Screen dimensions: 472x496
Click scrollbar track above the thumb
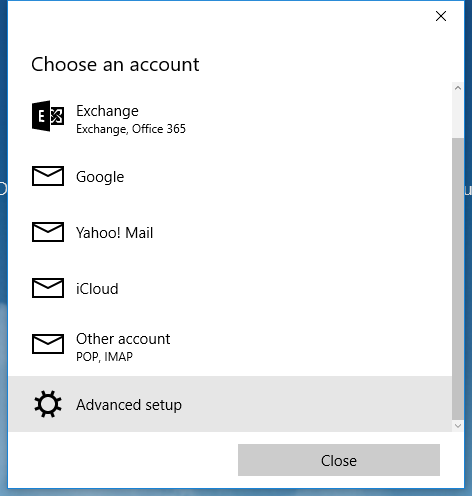pyautogui.click(x=458, y=116)
